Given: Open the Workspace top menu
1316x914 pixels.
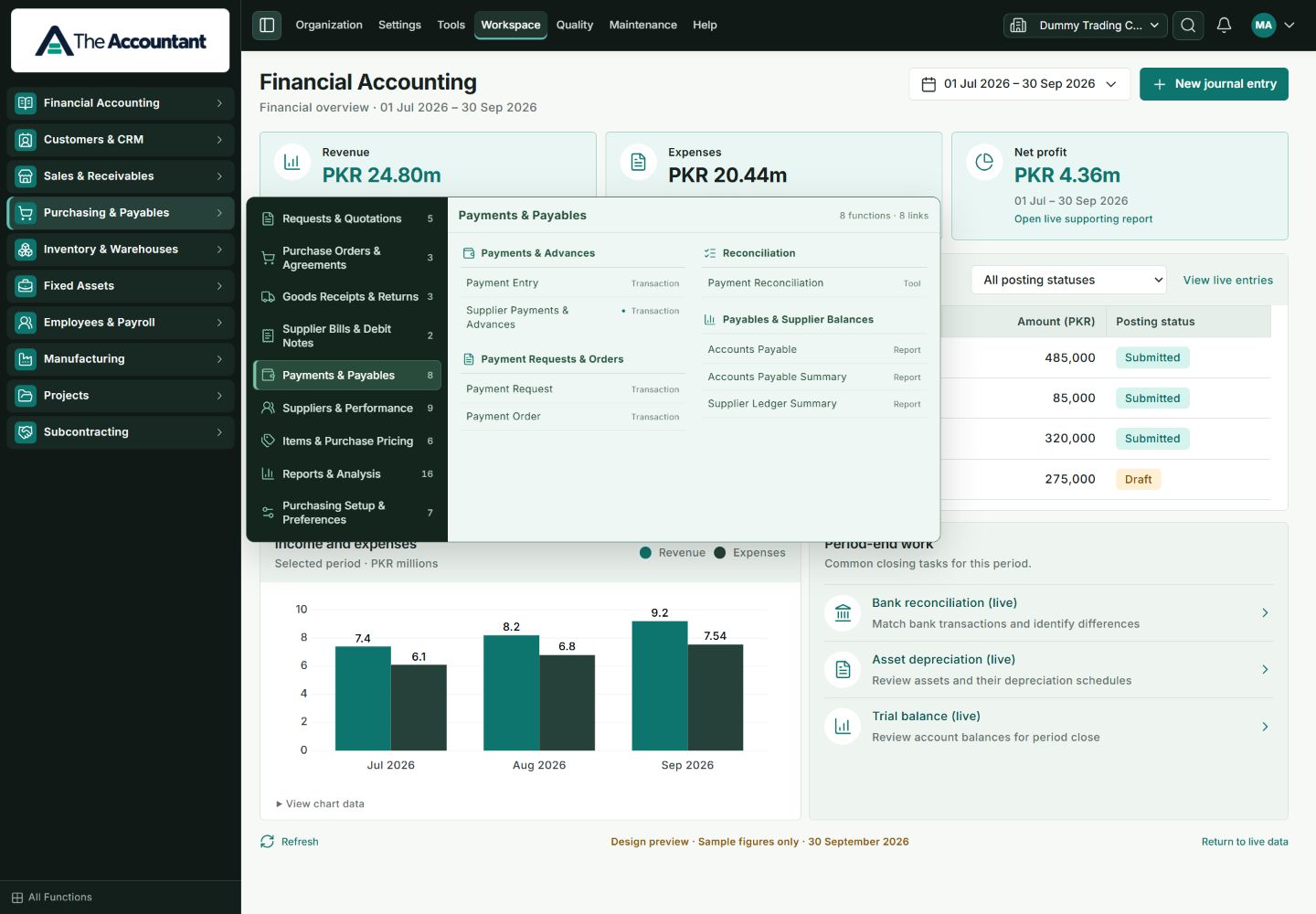Looking at the screenshot, I should (x=511, y=25).
